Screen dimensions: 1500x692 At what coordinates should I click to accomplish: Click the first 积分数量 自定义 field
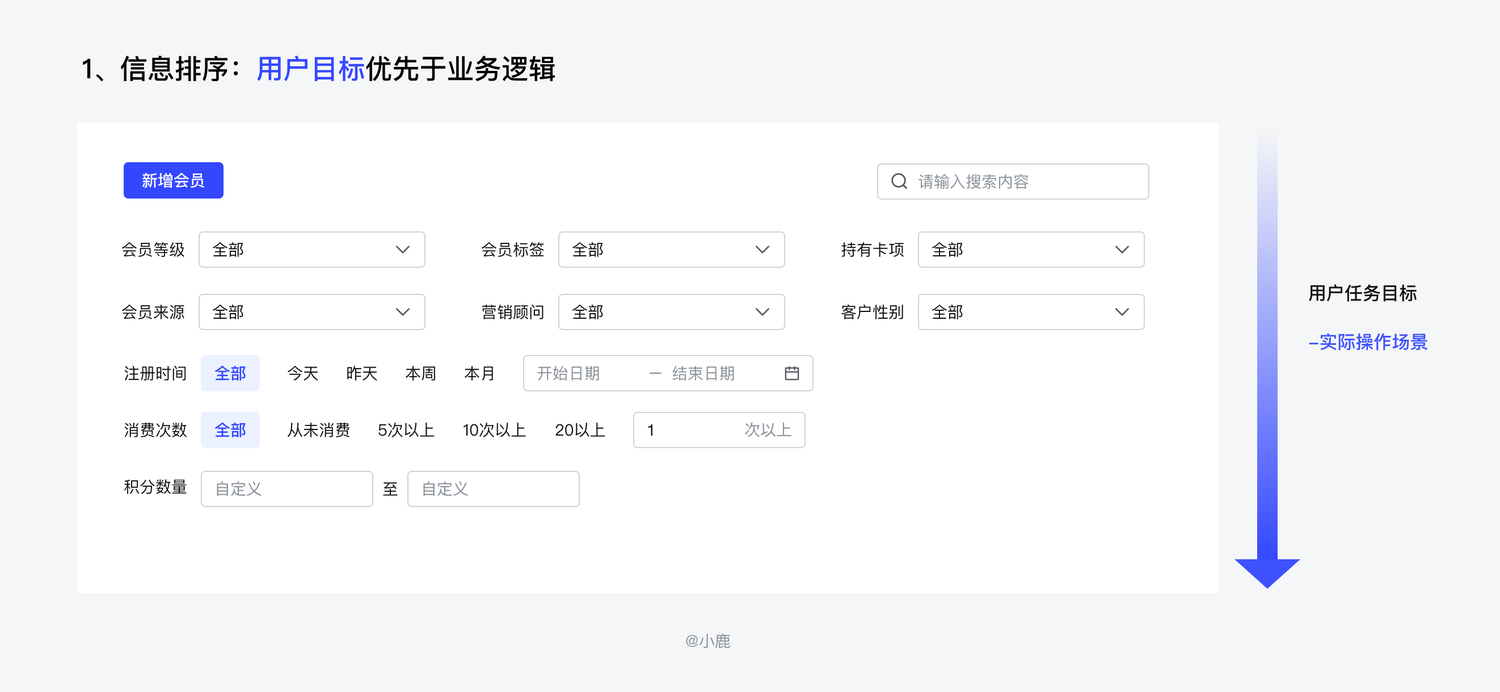pos(287,489)
